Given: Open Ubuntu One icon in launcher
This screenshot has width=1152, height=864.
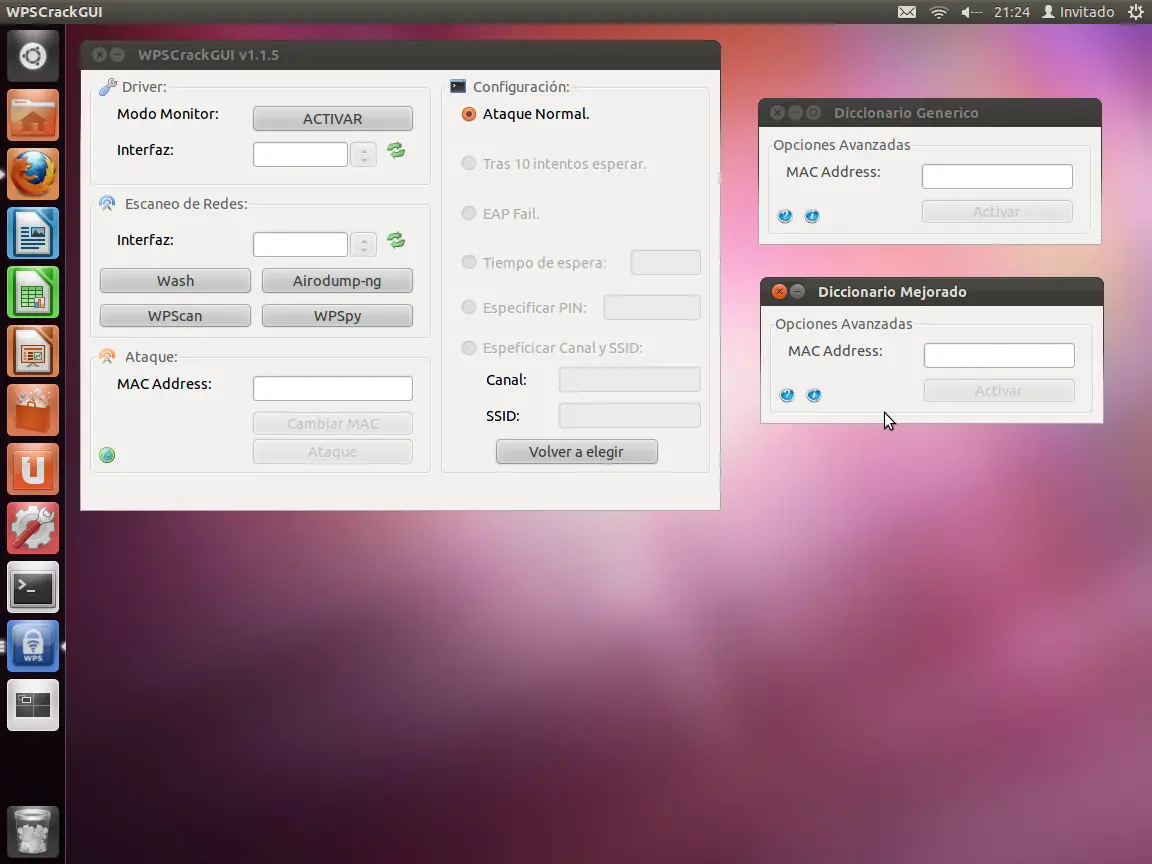Looking at the screenshot, I should coord(32,469).
